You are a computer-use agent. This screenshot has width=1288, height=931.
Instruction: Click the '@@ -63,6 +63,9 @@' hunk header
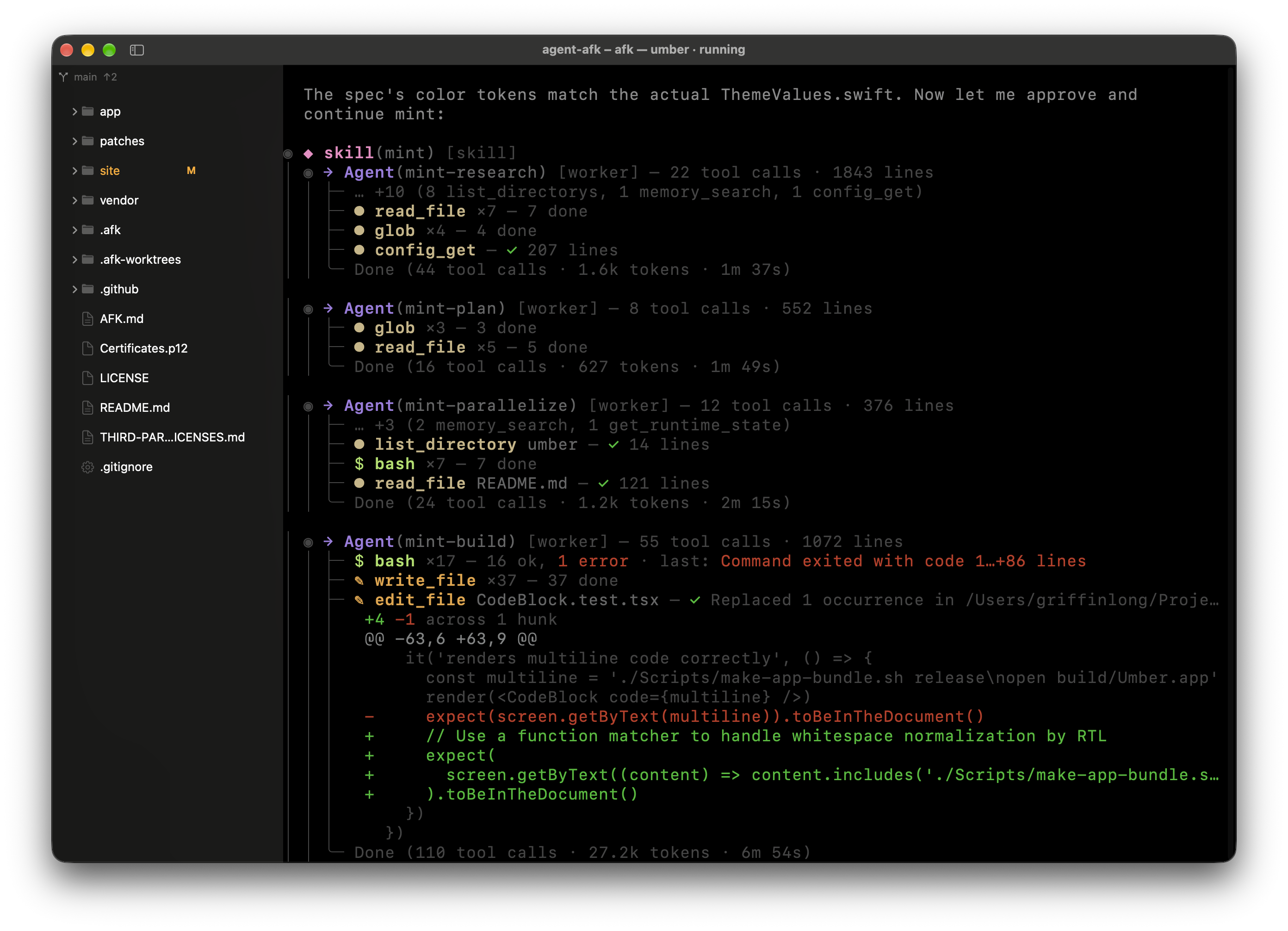click(450, 639)
